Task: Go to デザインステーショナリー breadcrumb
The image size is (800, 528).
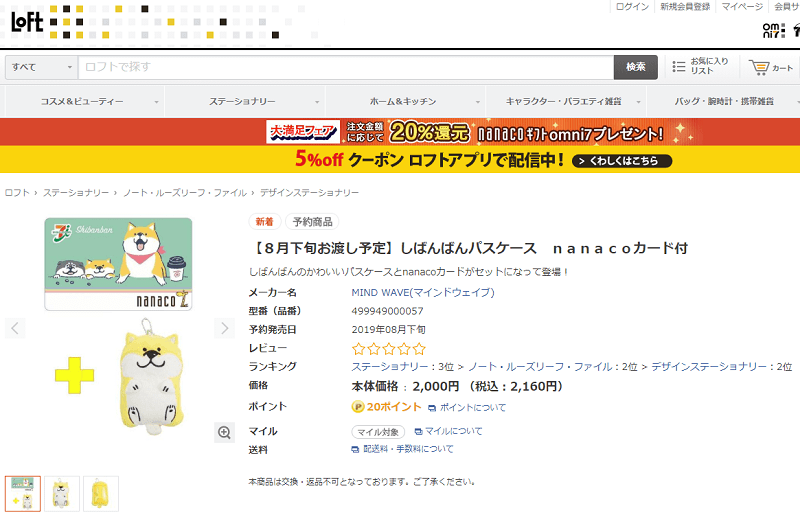Action: 309,193
